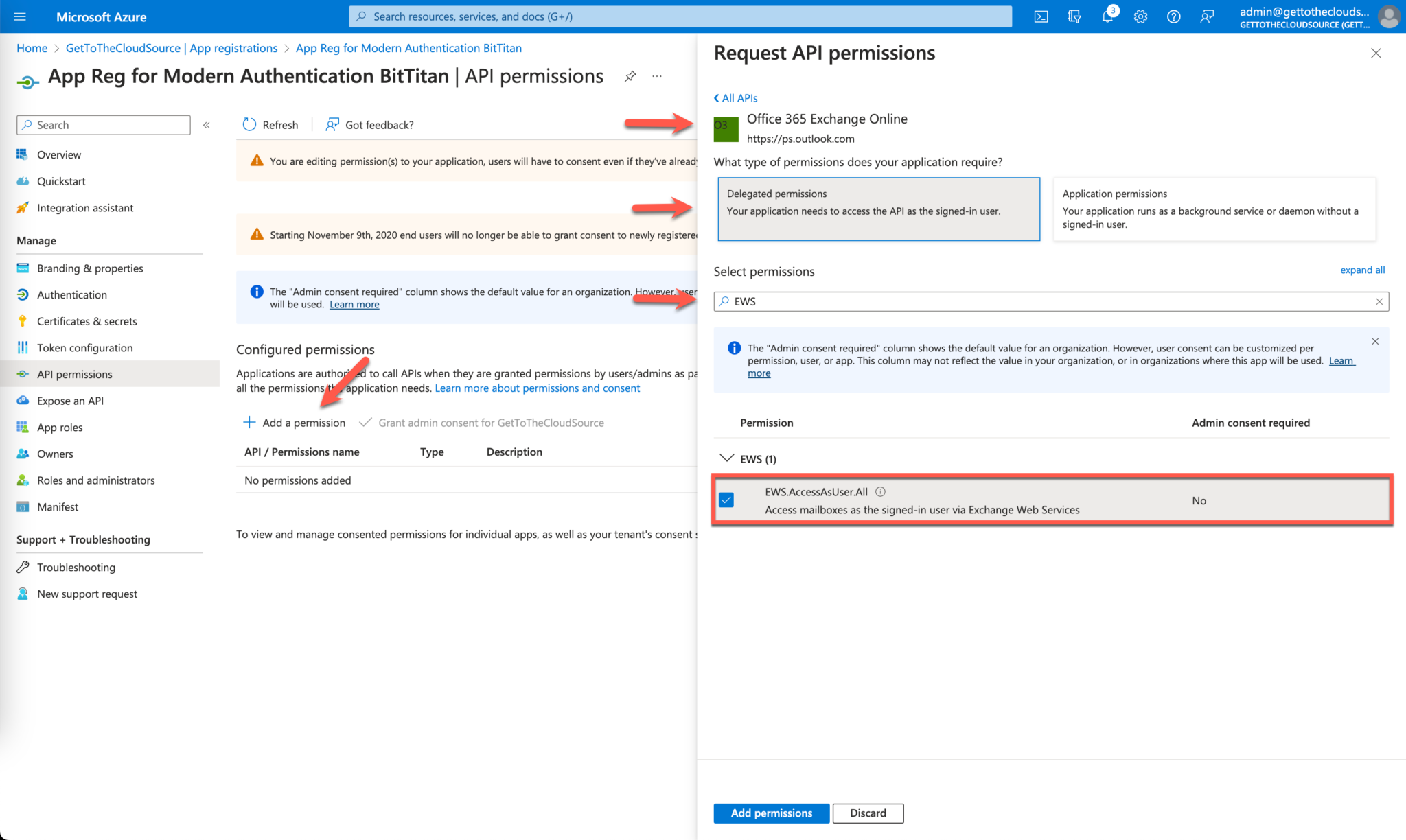The height and width of the screenshot is (840, 1406).
Task: Pin the API permissions blade
Action: click(x=630, y=76)
